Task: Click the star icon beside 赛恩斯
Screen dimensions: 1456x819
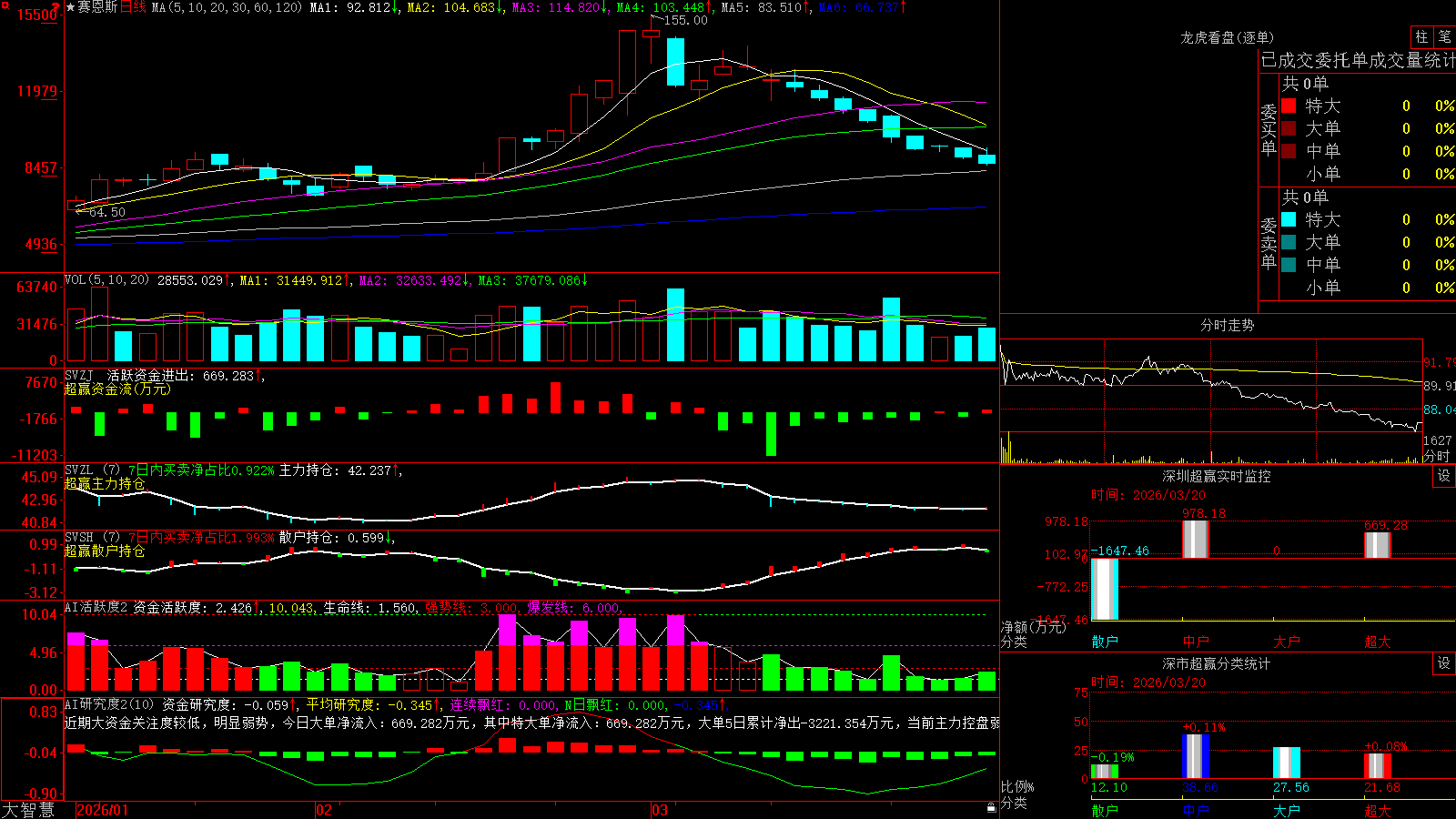Action: pyautogui.click(x=70, y=7)
